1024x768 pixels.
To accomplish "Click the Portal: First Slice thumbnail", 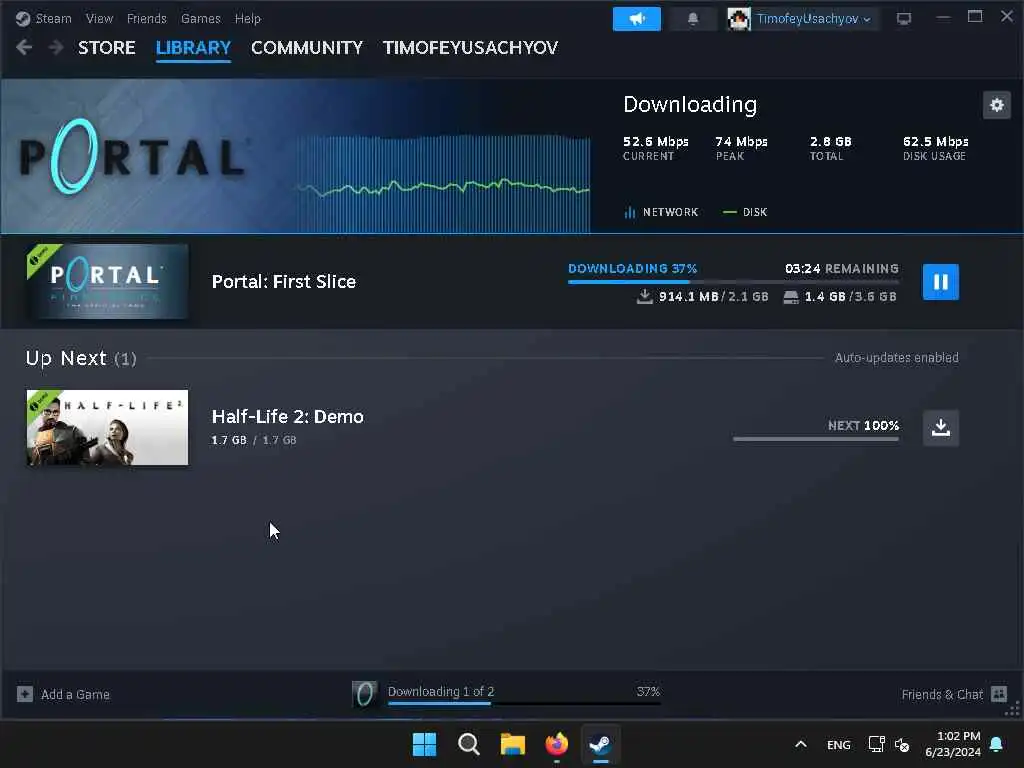I will click(107, 281).
